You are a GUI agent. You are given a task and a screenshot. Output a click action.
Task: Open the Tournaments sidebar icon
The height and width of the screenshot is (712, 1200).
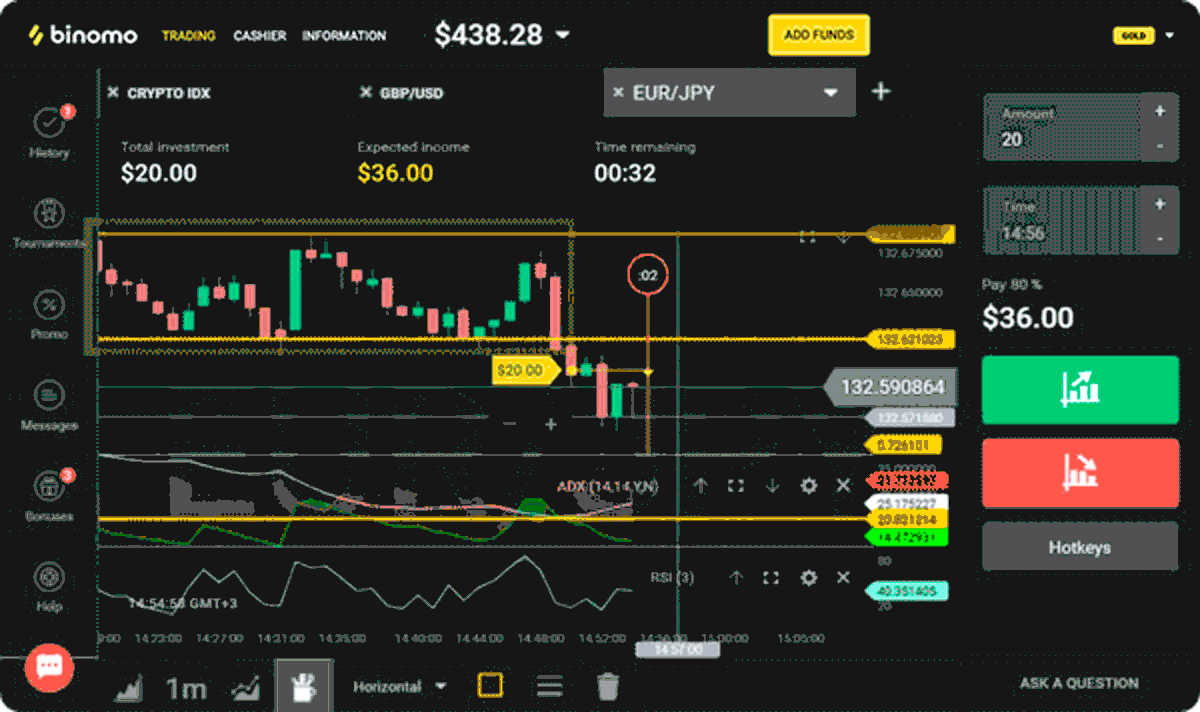coord(48,213)
